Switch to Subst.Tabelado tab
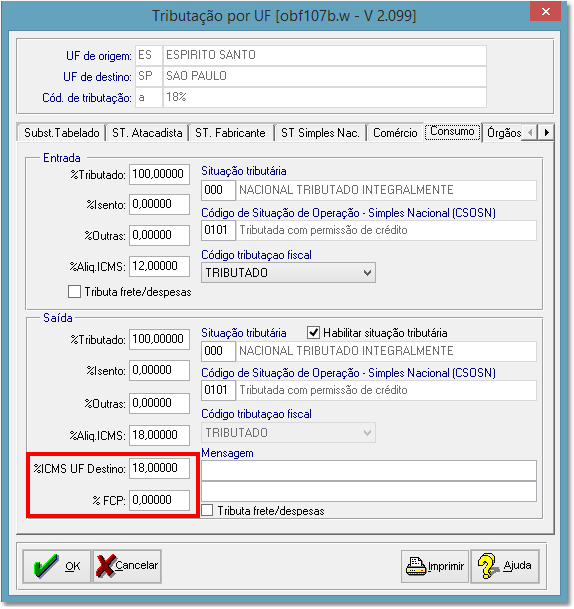The image size is (574, 609). click(61, 133)
